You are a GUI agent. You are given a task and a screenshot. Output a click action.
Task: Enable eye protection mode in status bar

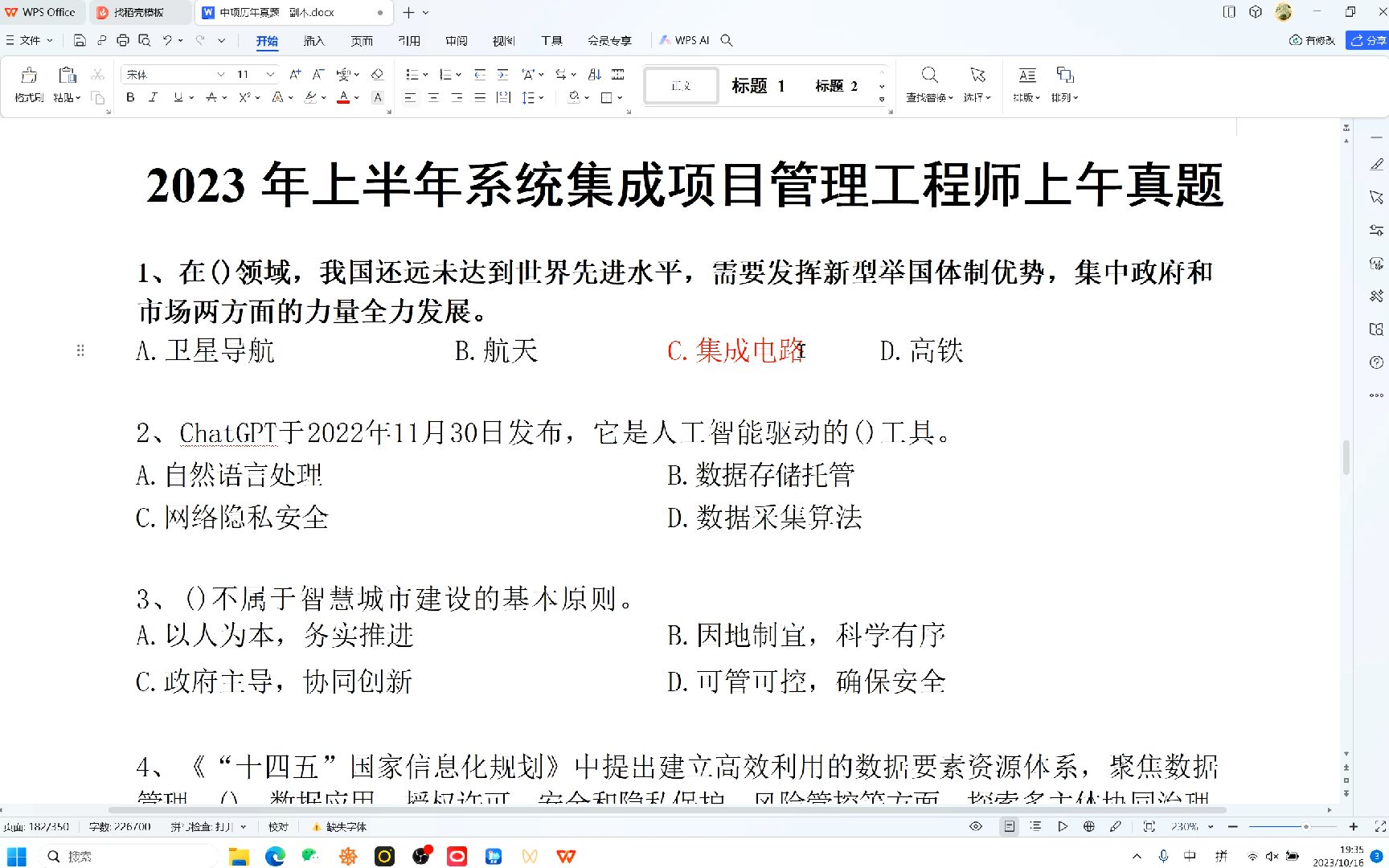pyautogui.click(x=975, y=826)
